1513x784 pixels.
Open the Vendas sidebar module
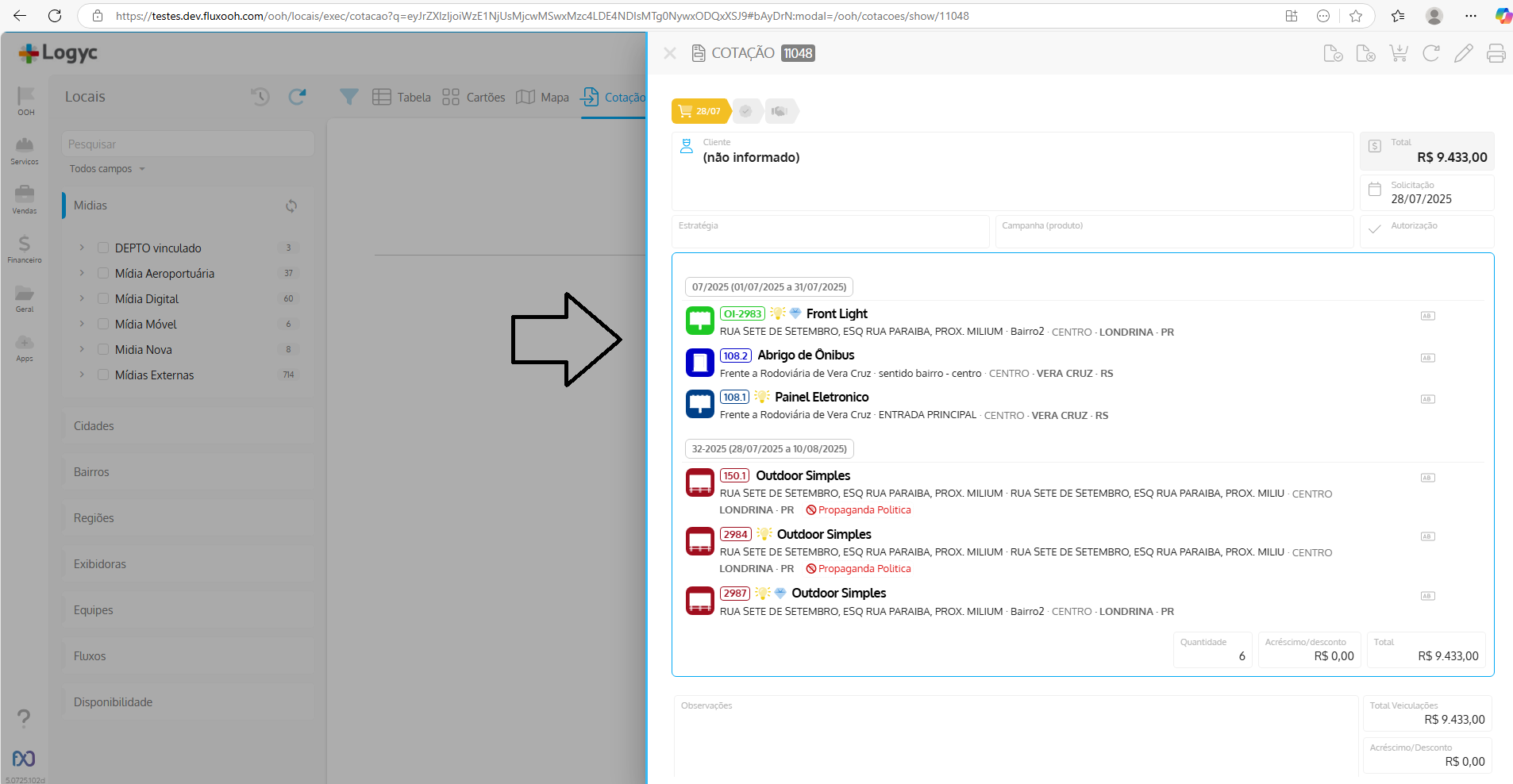pyautogui.click(x=25, y=199)
